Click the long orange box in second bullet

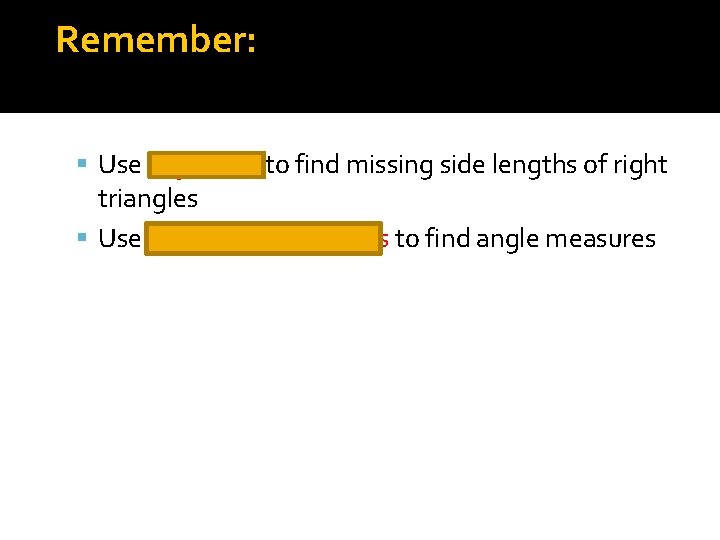click(x=264, y=238)
